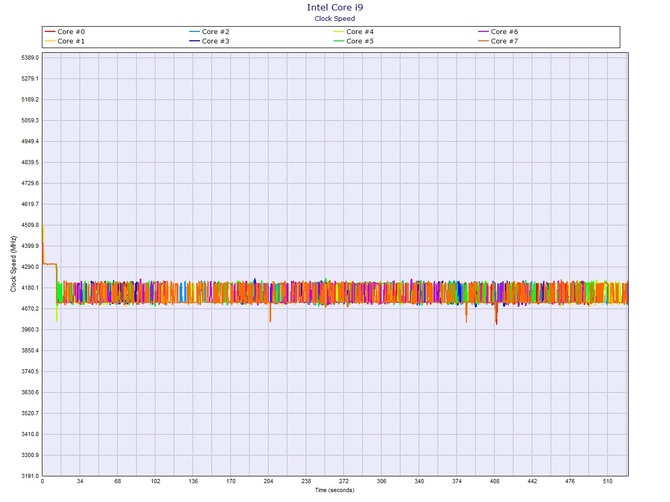The width and height of the screenshot is (670, 502).
Task: Select the Core #2 legend label
Action: tap(215, 32)
